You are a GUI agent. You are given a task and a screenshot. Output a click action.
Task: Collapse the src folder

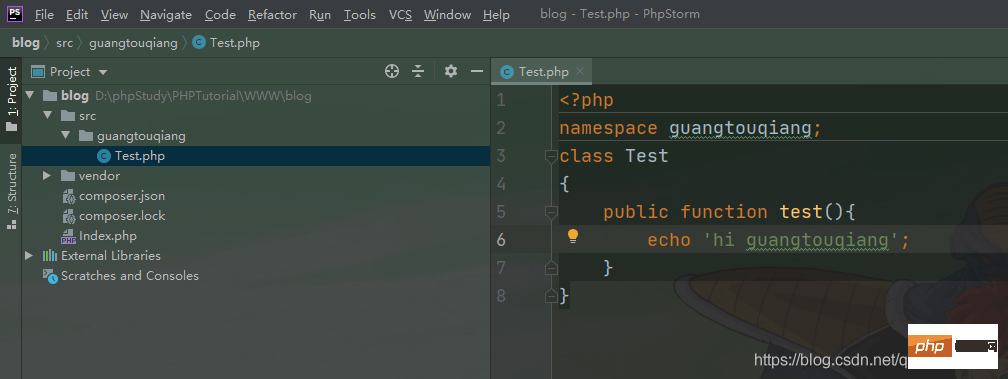[x=47, y=116]
